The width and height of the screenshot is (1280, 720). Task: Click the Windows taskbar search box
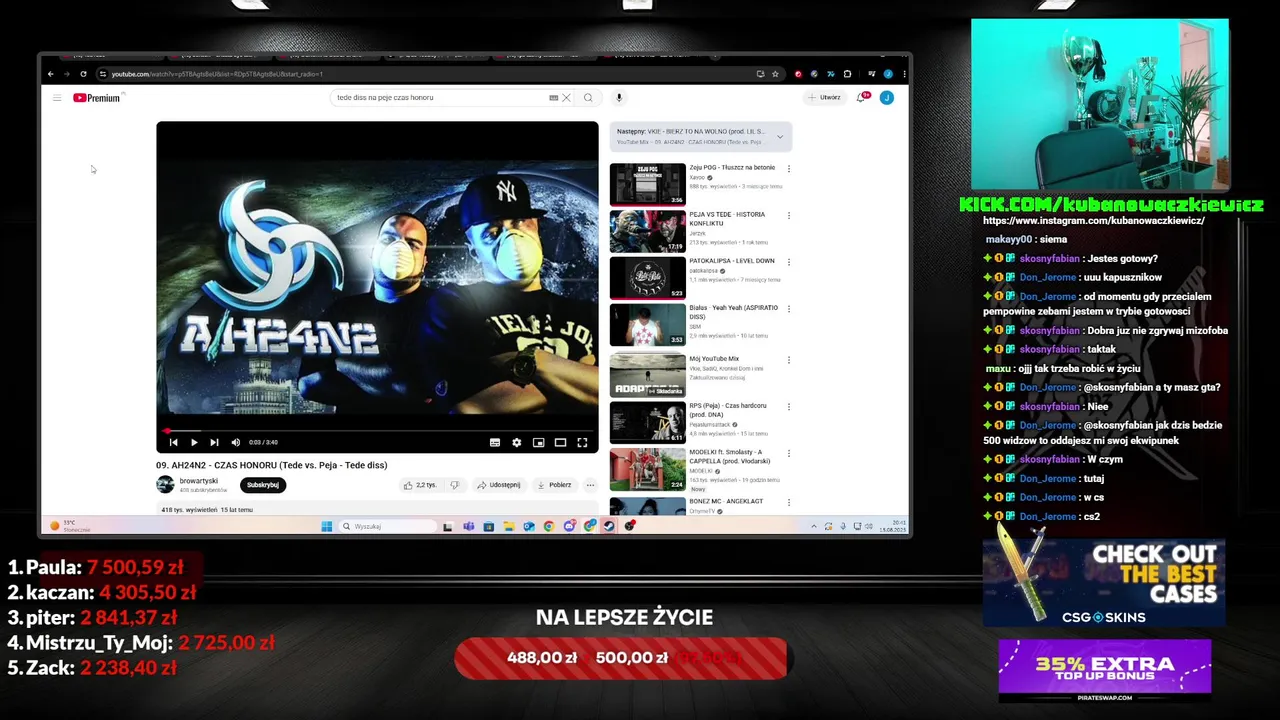(388, 526)
